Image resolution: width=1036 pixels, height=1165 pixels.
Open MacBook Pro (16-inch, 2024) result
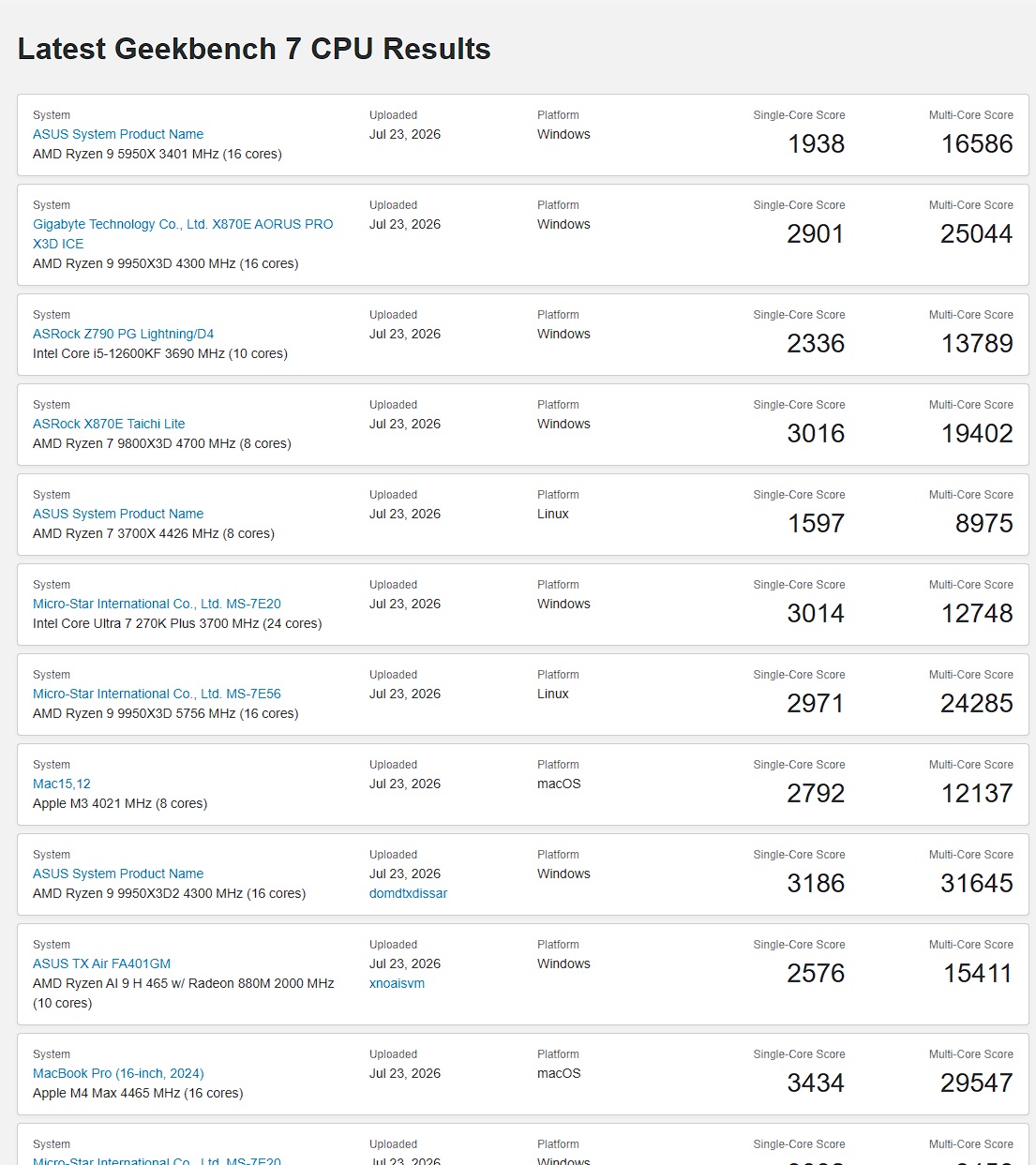(x=118, y=1073)
